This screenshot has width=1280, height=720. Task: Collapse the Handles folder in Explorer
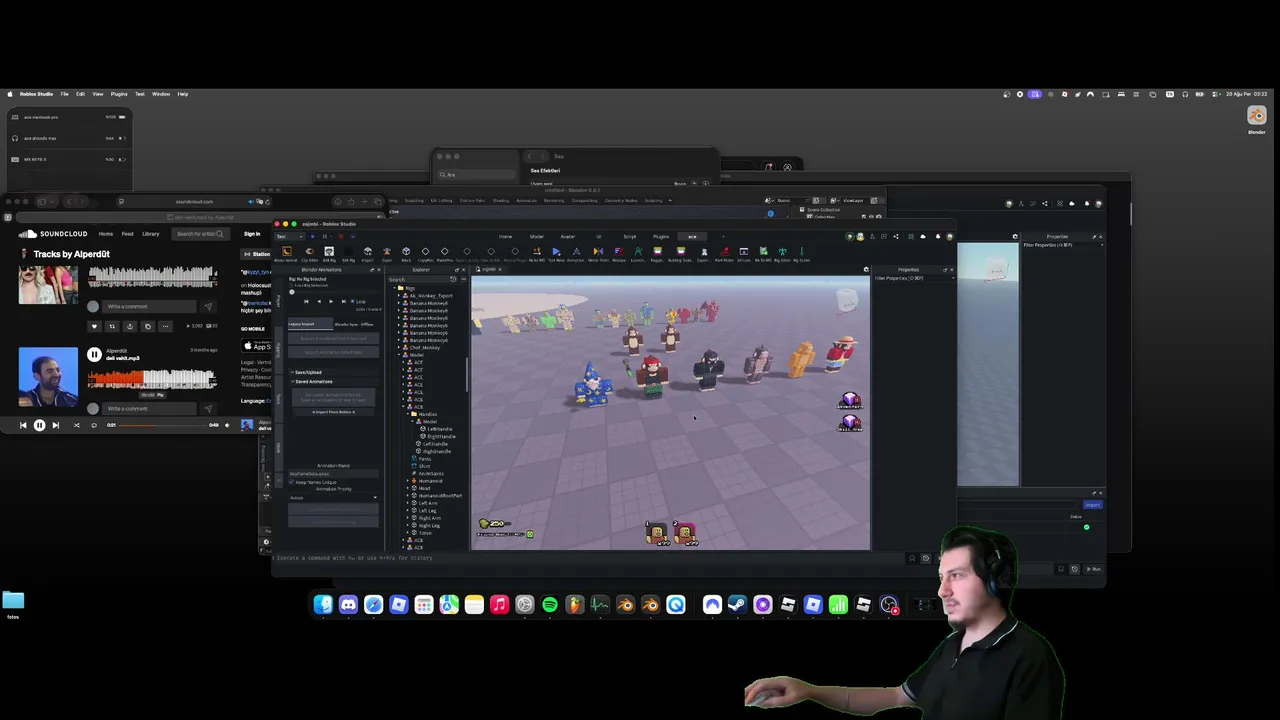tap(409, 414)
